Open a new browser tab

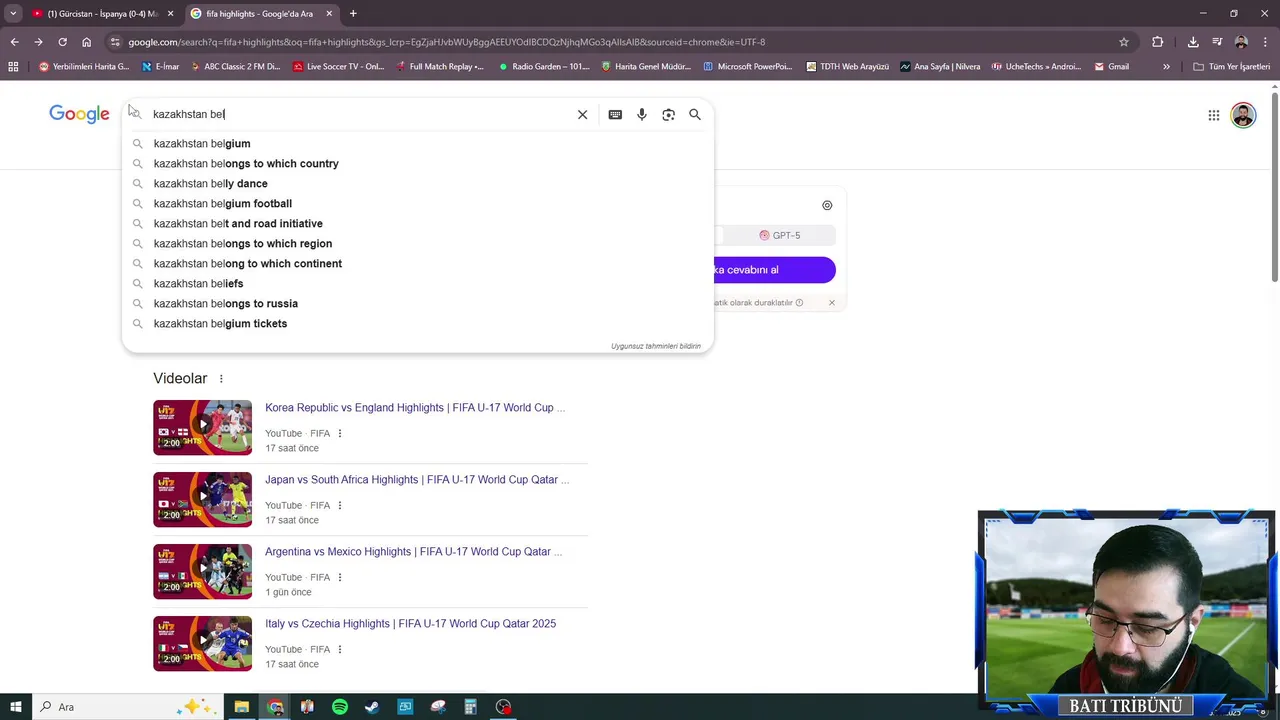coord(353,14)
